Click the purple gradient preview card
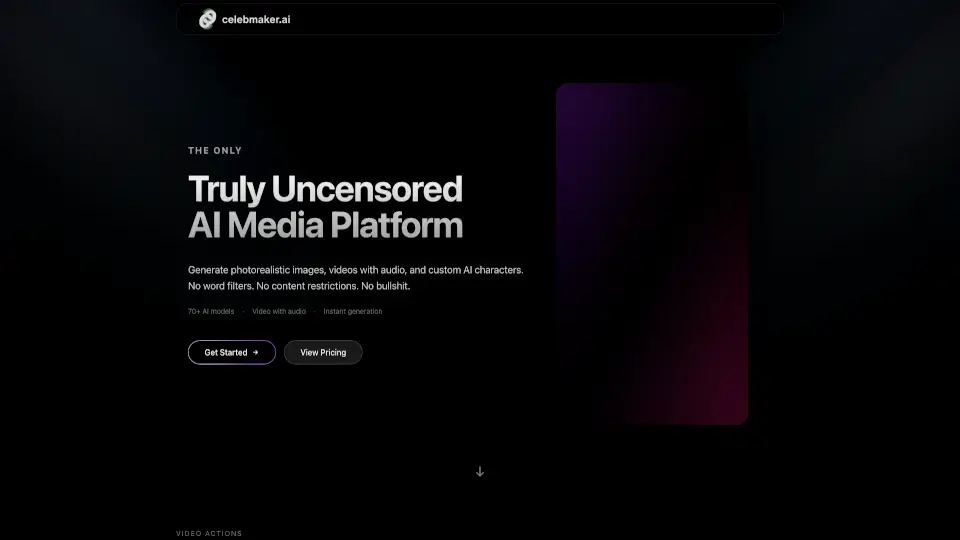The width and height of the screenshot is (960, 540). pyautogui.click(x=652, y=254)
